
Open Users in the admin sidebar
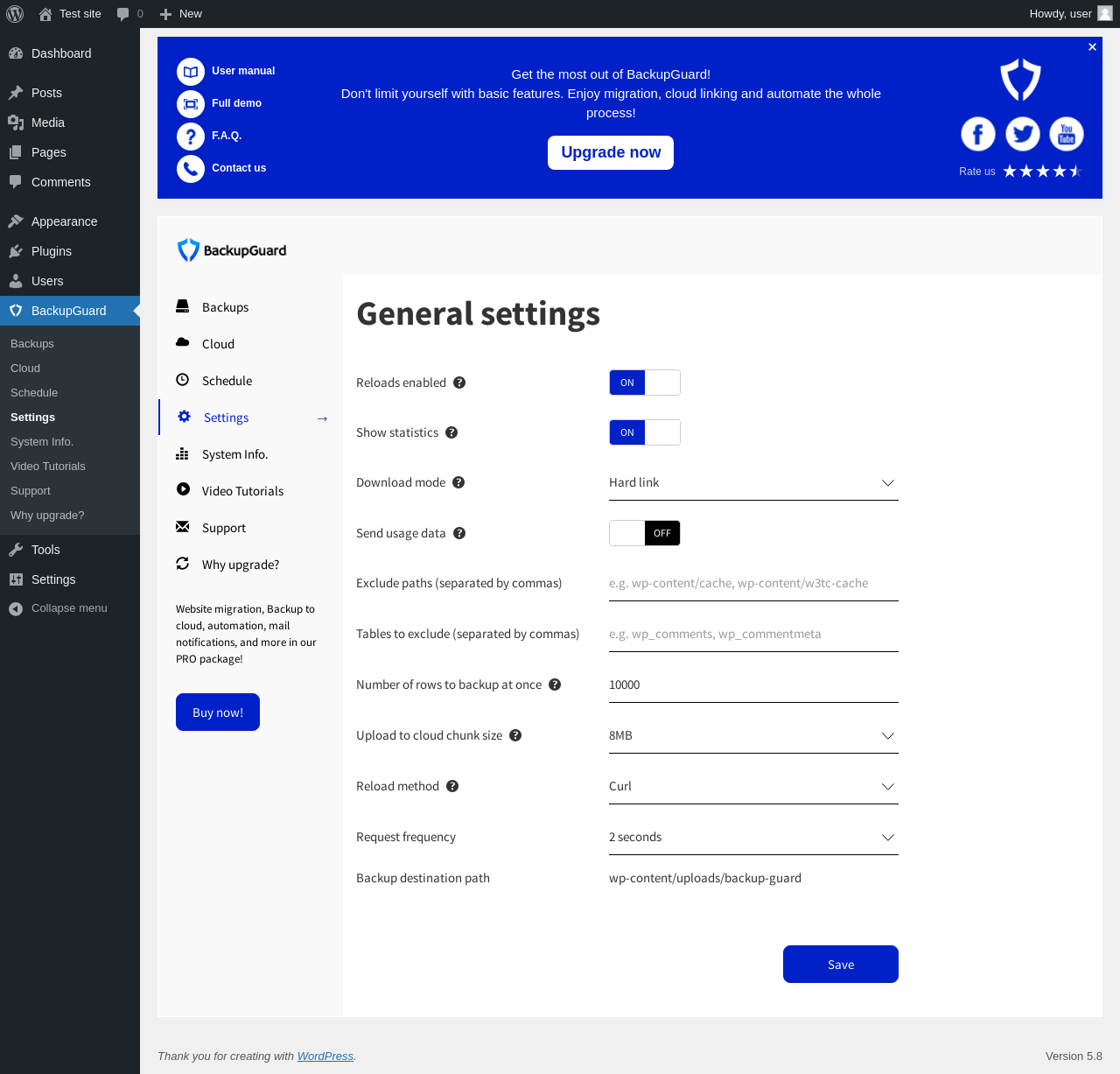tap(70, 281)
